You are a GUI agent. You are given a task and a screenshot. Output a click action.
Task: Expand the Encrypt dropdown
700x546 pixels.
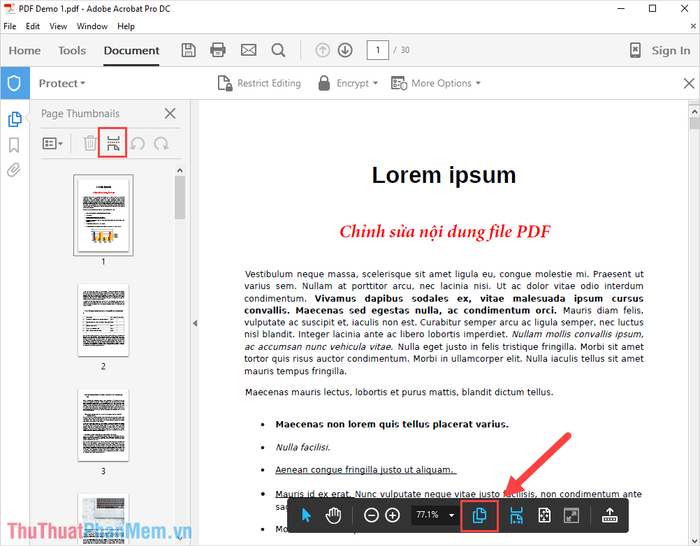348,83
